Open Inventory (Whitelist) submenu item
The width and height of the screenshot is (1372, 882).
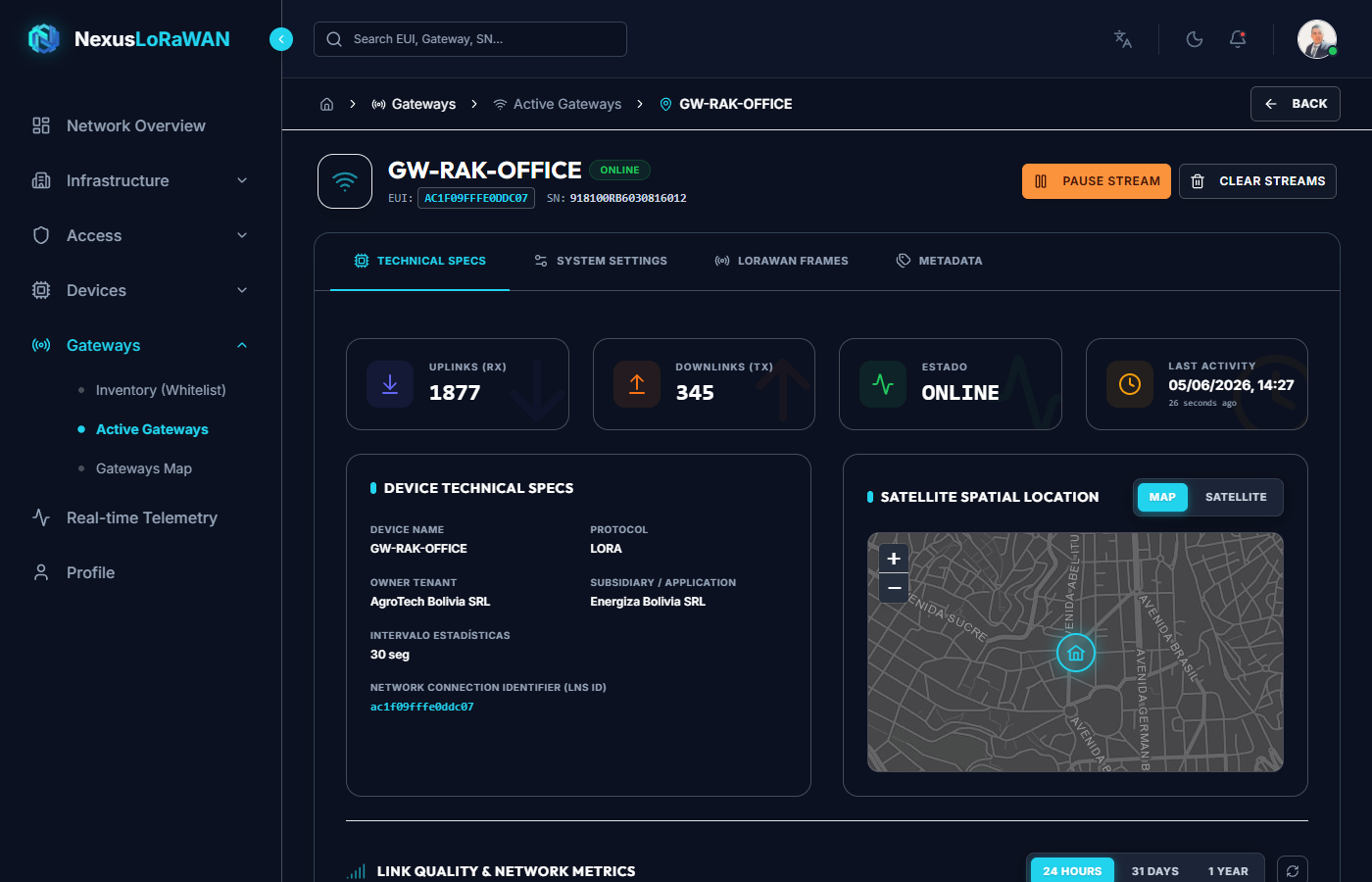point(161,390)
